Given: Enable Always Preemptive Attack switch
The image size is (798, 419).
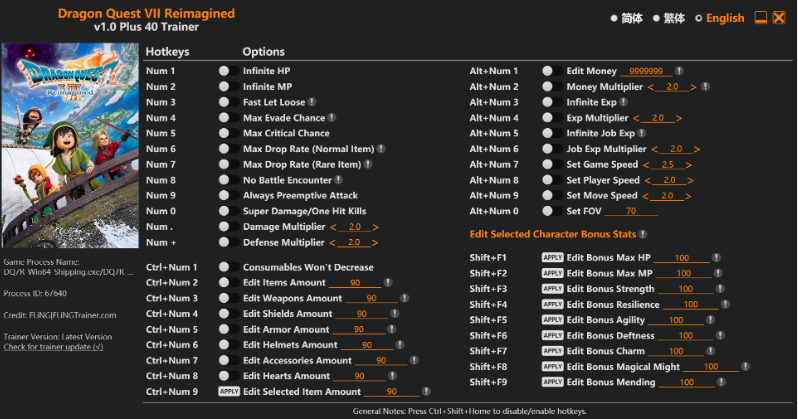Looking at the screenshot, I should pos(229,195).
